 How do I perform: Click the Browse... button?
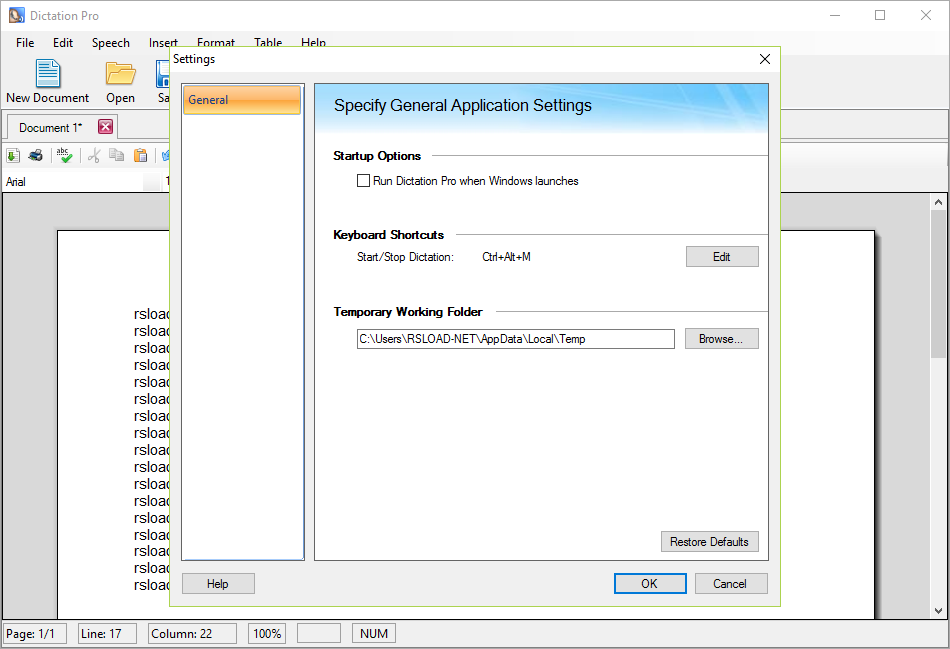pyautogui.click(x=722, y=339)
